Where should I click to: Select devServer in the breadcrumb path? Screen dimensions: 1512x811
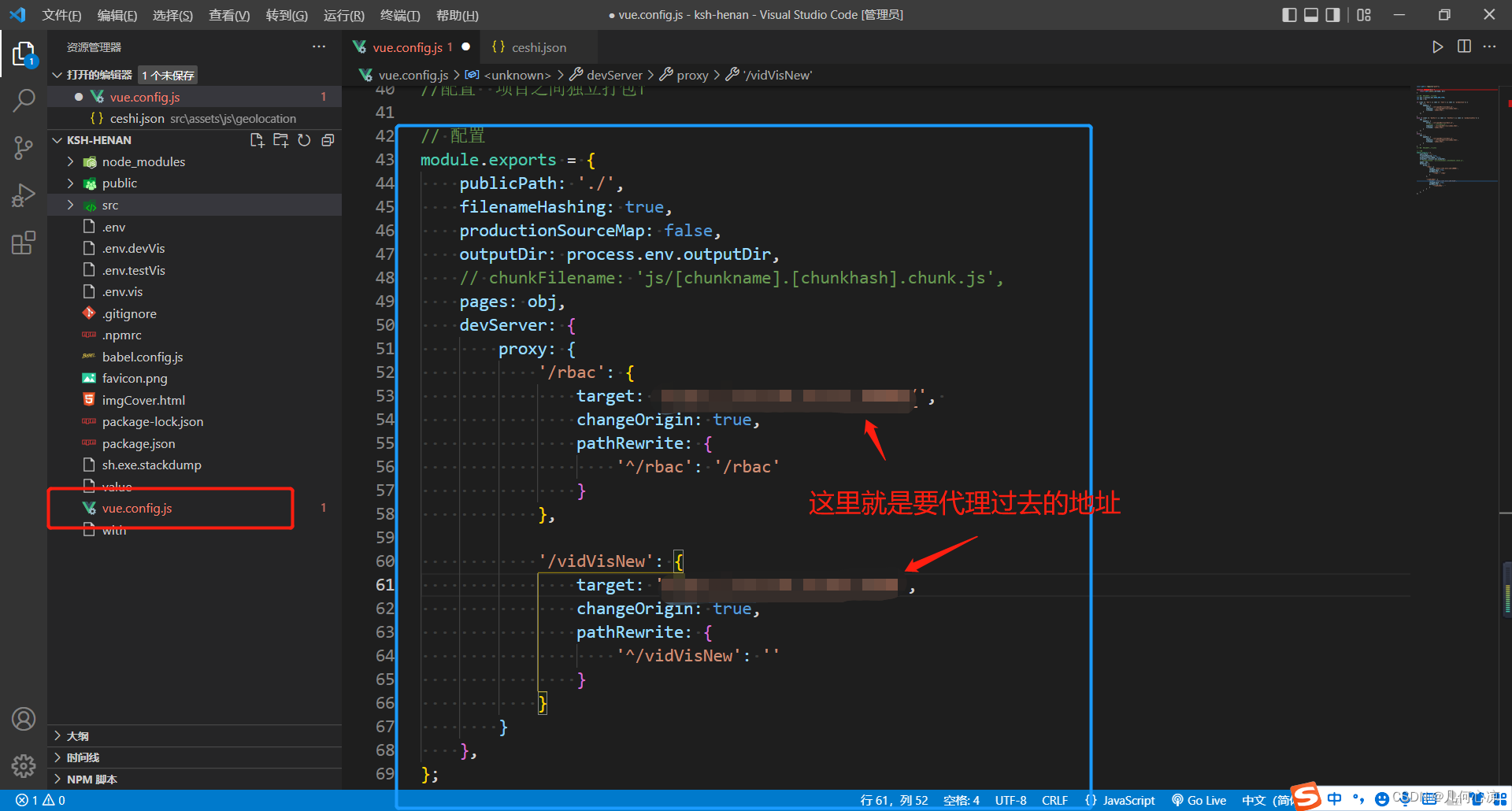[x=614, y=75]
